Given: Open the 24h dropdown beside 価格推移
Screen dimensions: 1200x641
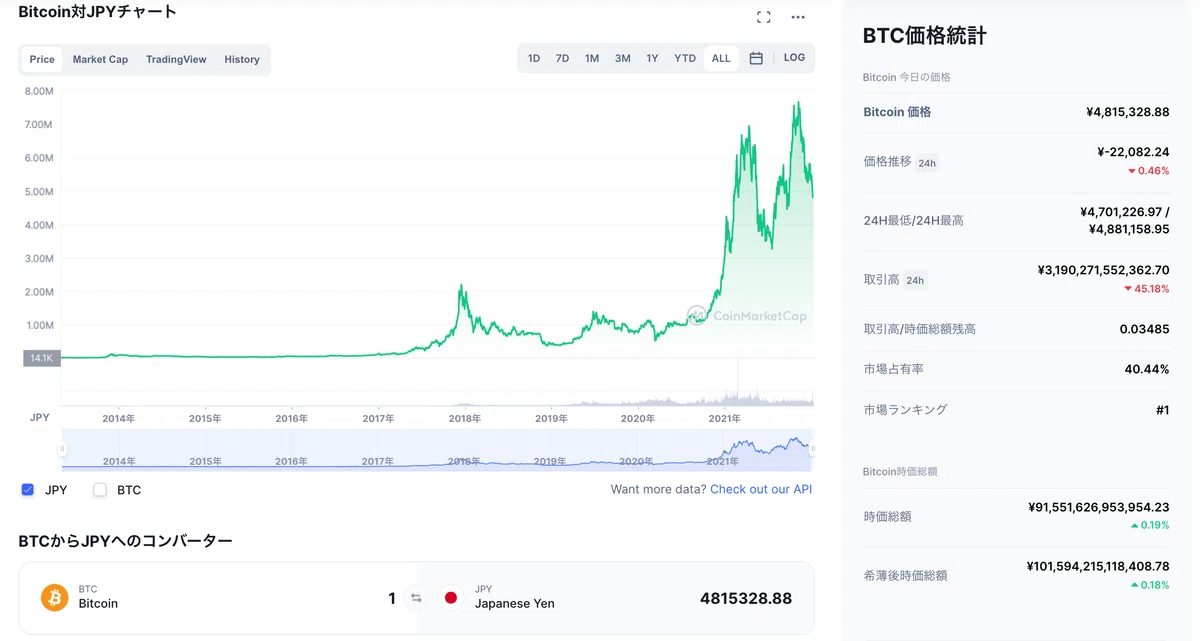Looking at the screenshot, I should [x=927, y=163].
